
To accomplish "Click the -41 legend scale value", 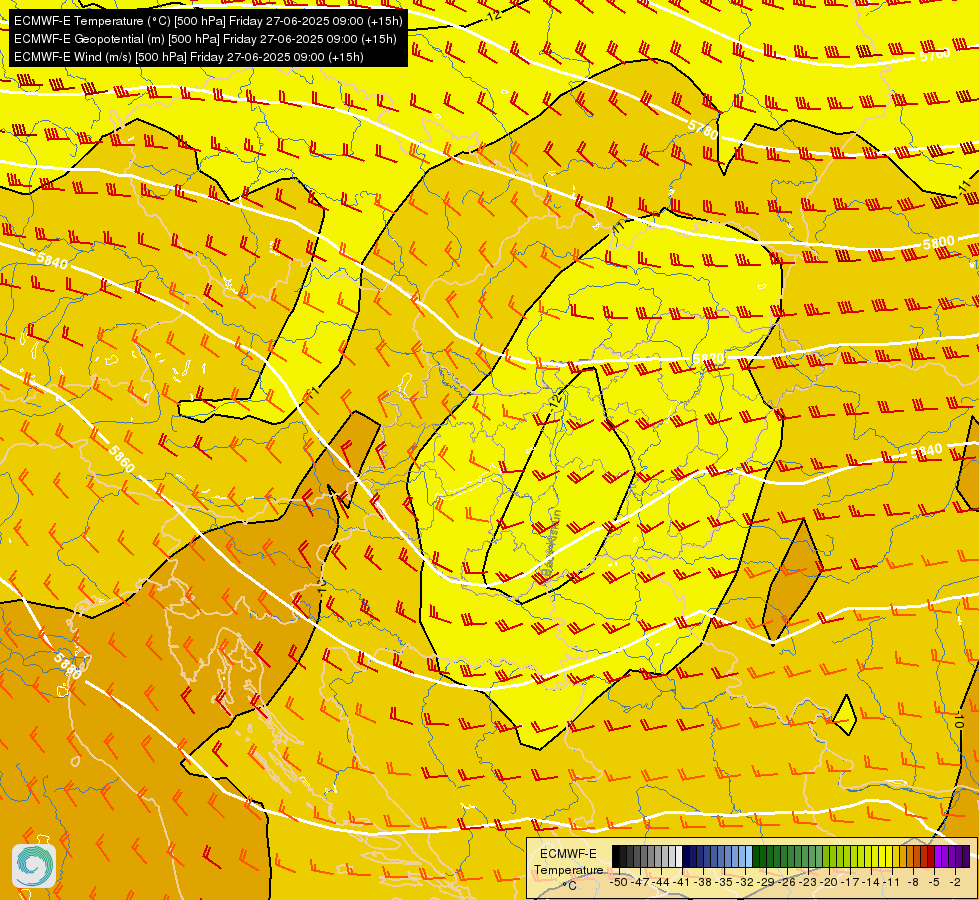I will pos(682,883).
